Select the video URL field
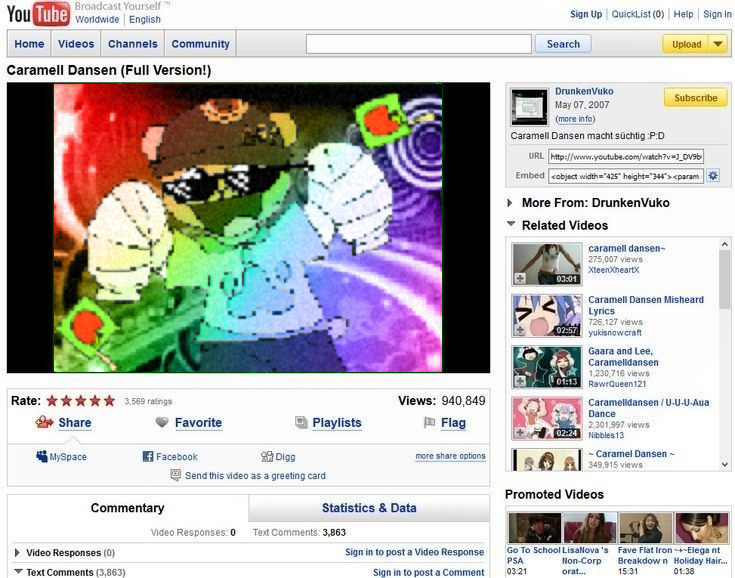The height and width of the screenshot is (578, 735). (626, 156)
